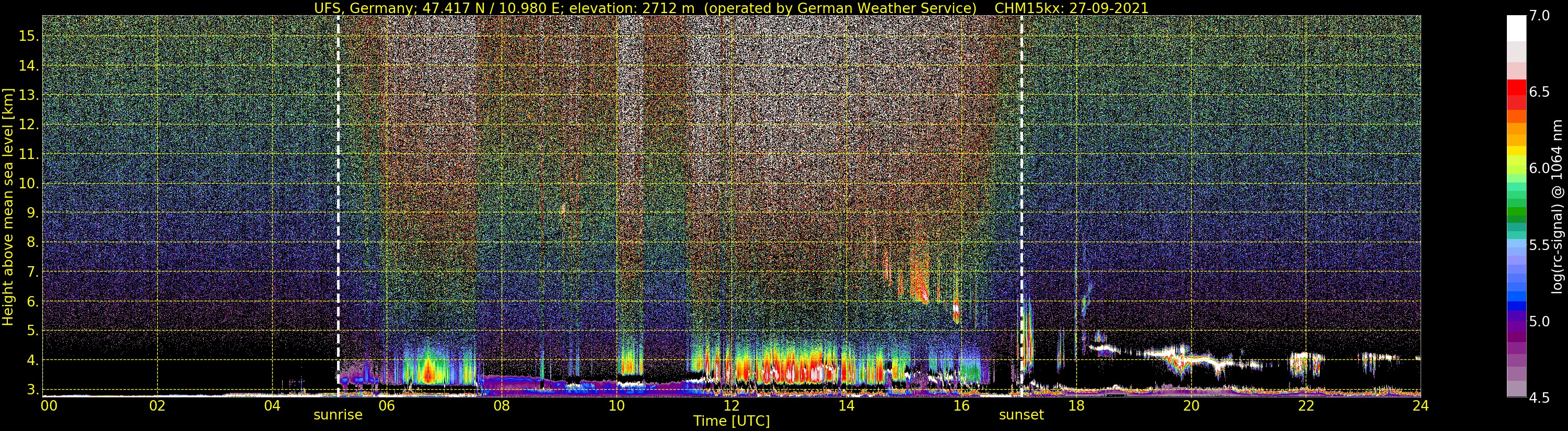Click the '00' time axis tick label
Image resolution: width=1568 pixels, height=431 pixels.
(x=49, y=405)
